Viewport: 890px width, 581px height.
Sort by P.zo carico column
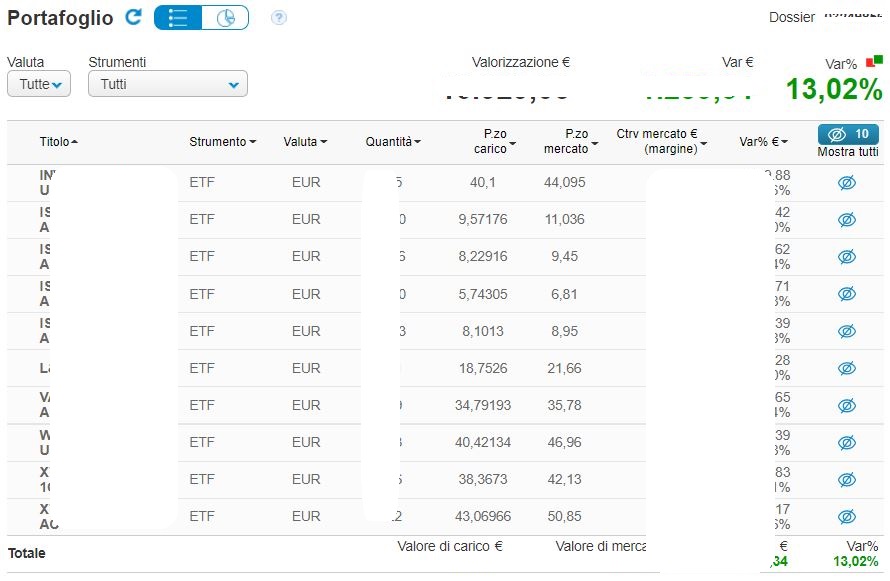tap(494, 142)
